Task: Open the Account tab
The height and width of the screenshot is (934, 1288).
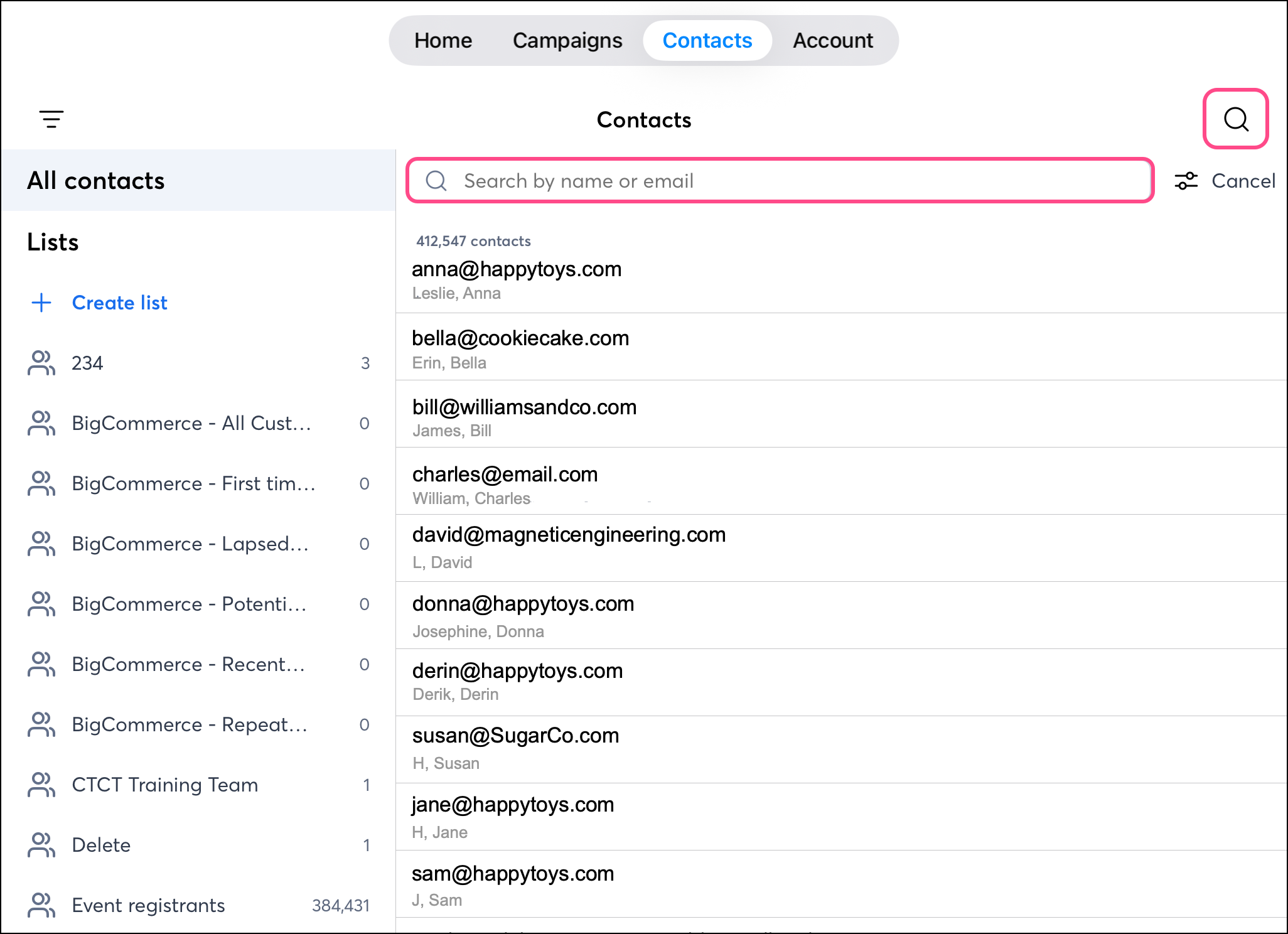Action: pos(832,41)
